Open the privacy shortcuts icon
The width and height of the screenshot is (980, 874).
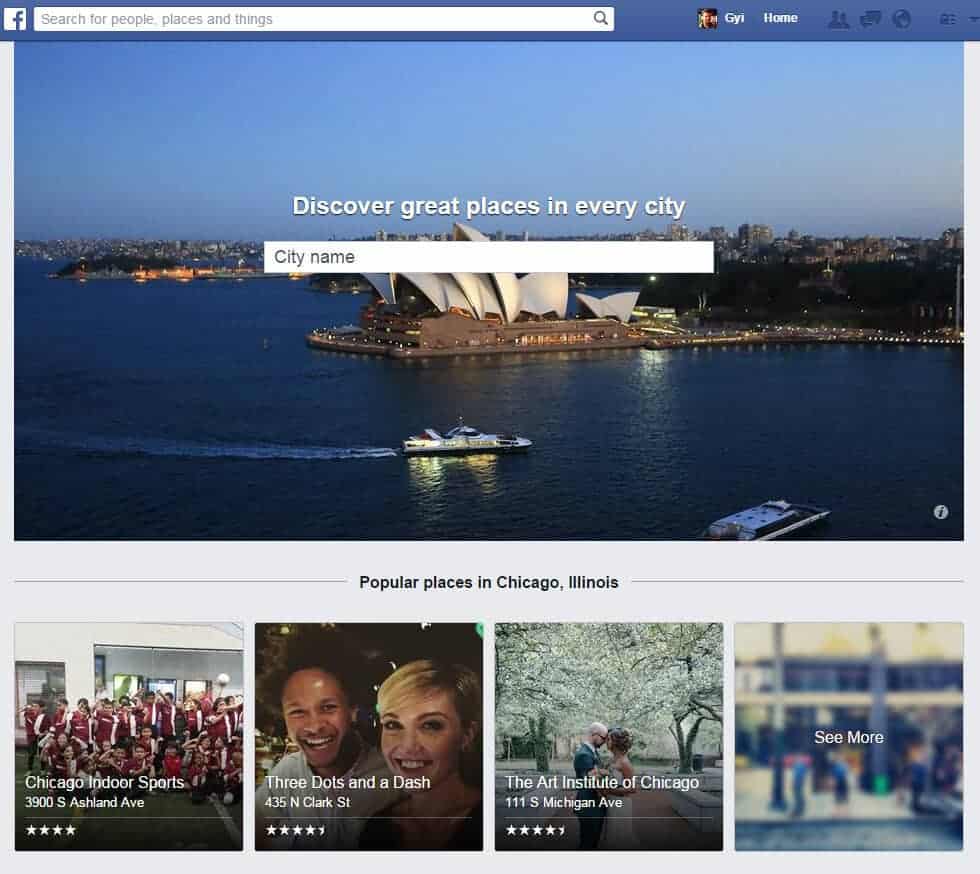(948, 19)
